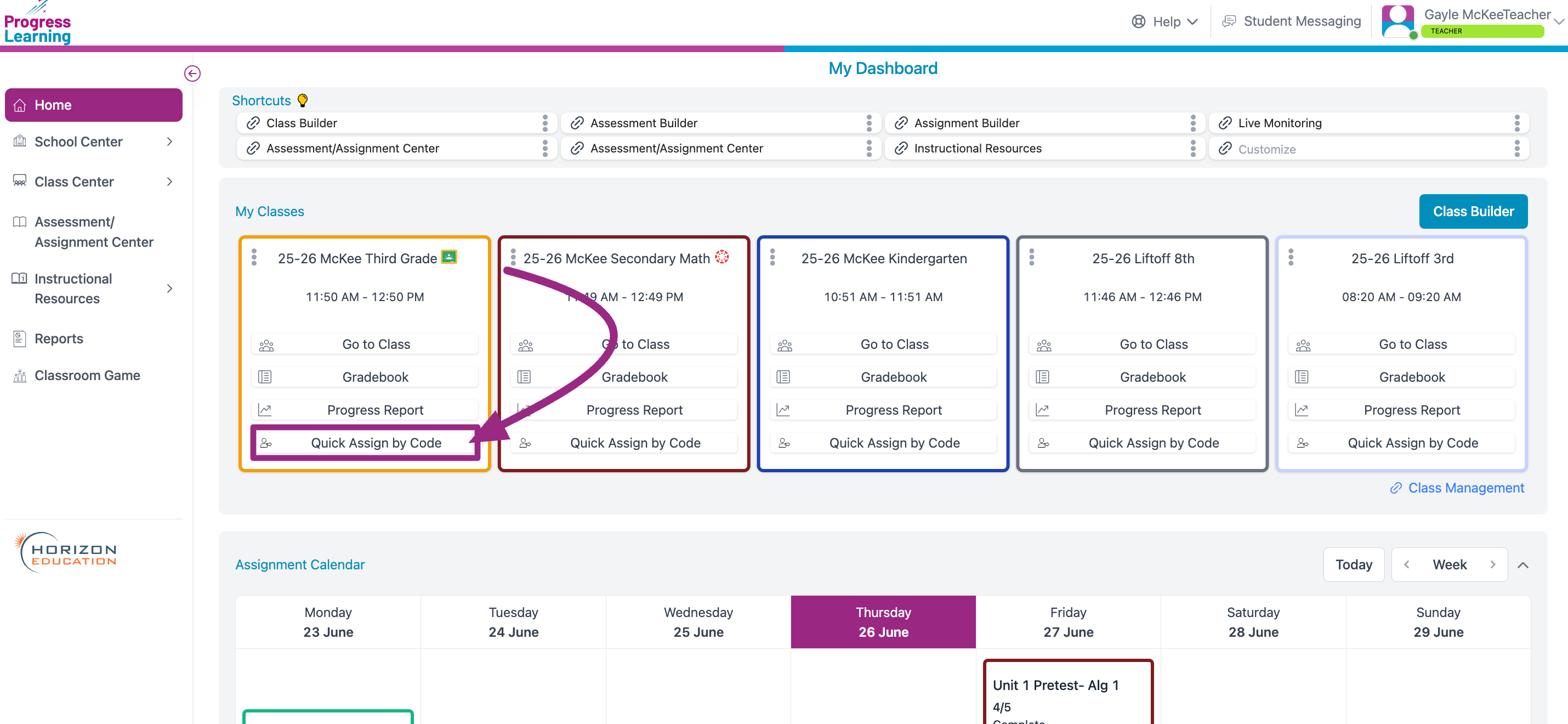Open options dots for Live Monitoring shortcut
Viewport: 1568px width, 724px height.
1517,123
